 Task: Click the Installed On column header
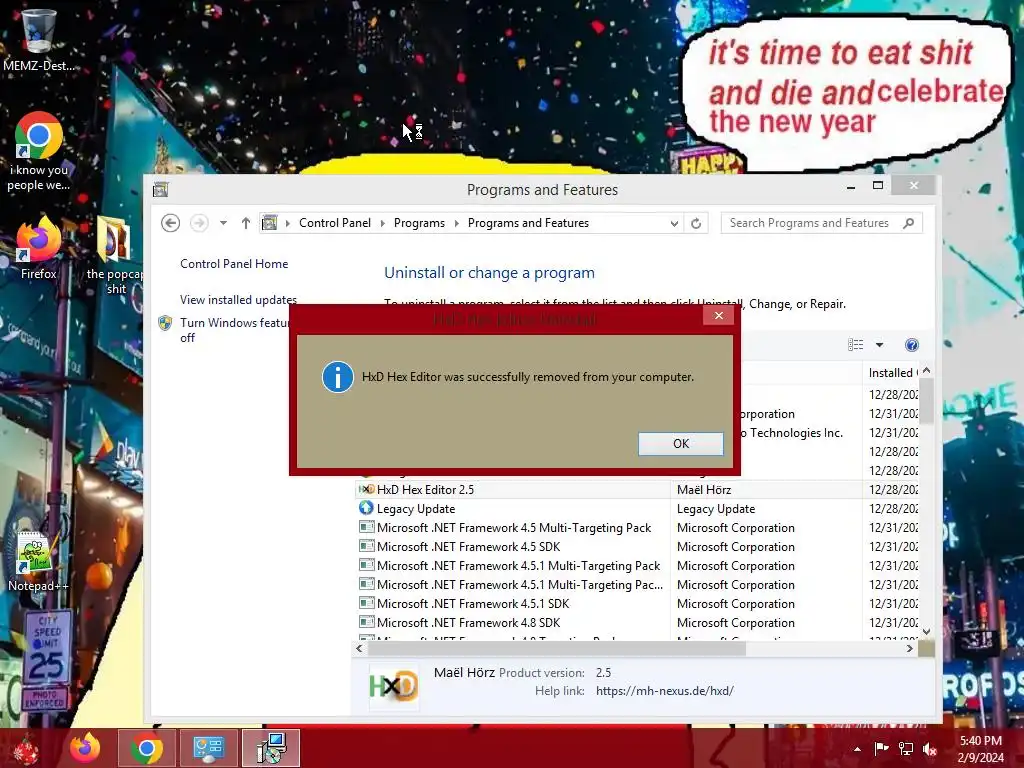click(891, 373)
